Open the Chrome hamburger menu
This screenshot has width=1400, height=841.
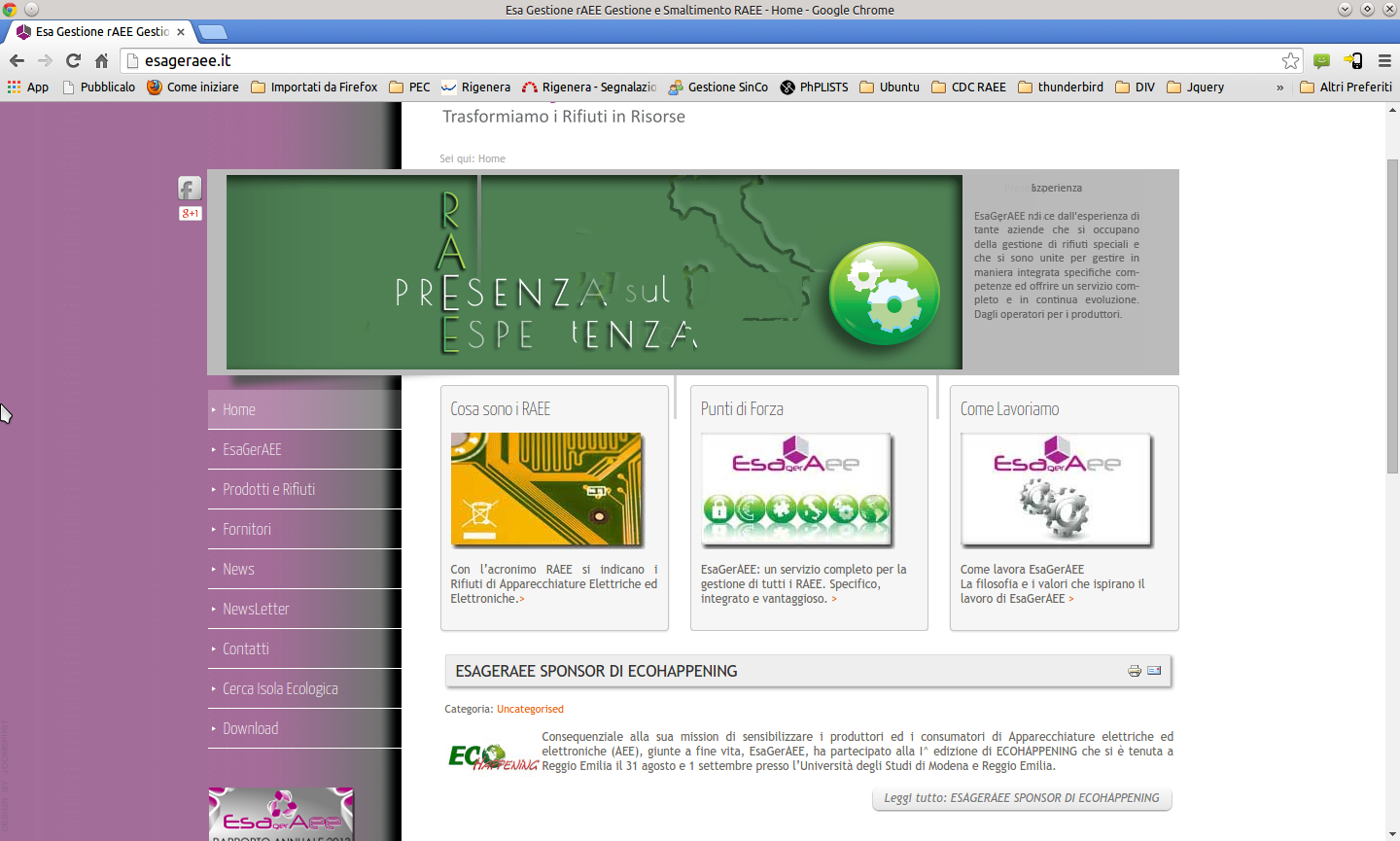[x=1384, y=60]
